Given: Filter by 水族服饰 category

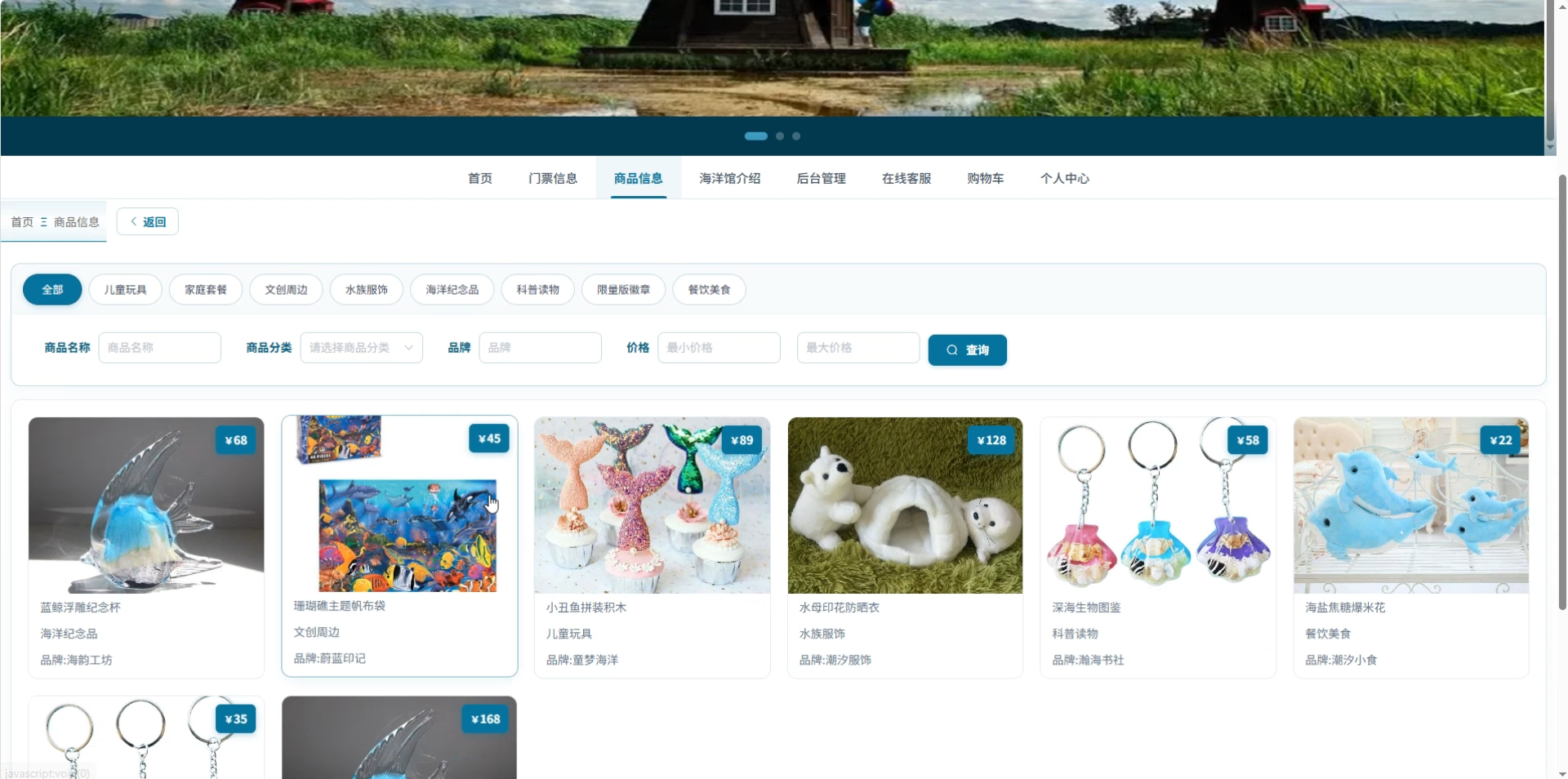Looking at the screenshot, I should [367, 290].
